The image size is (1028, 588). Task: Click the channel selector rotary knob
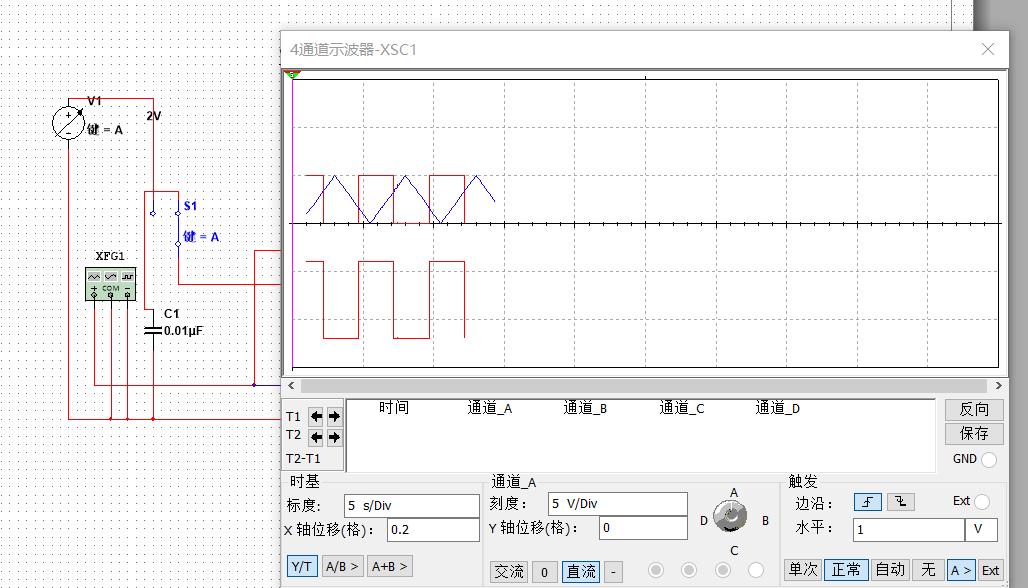tap(730, 517)
